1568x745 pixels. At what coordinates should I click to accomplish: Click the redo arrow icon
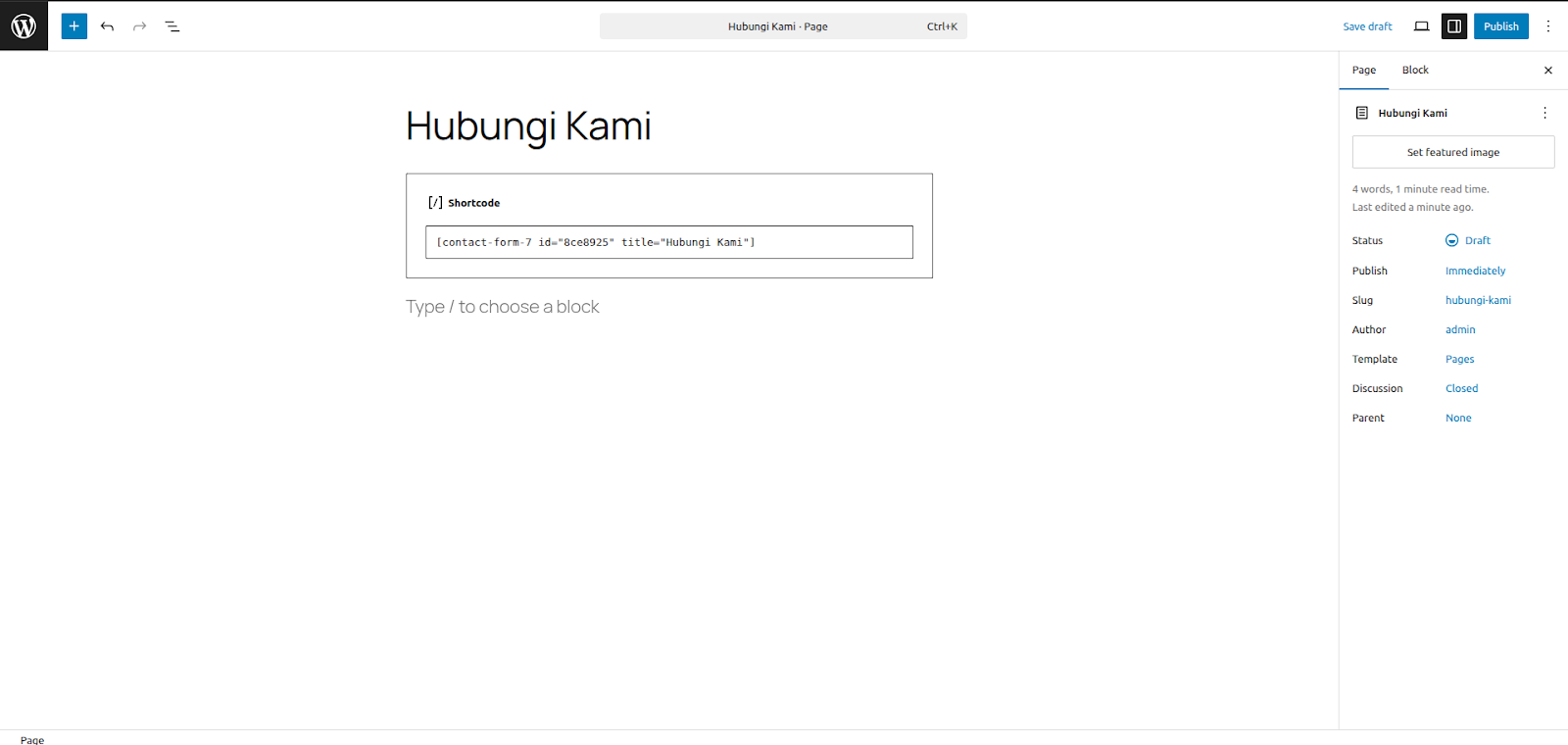[139, 26]
